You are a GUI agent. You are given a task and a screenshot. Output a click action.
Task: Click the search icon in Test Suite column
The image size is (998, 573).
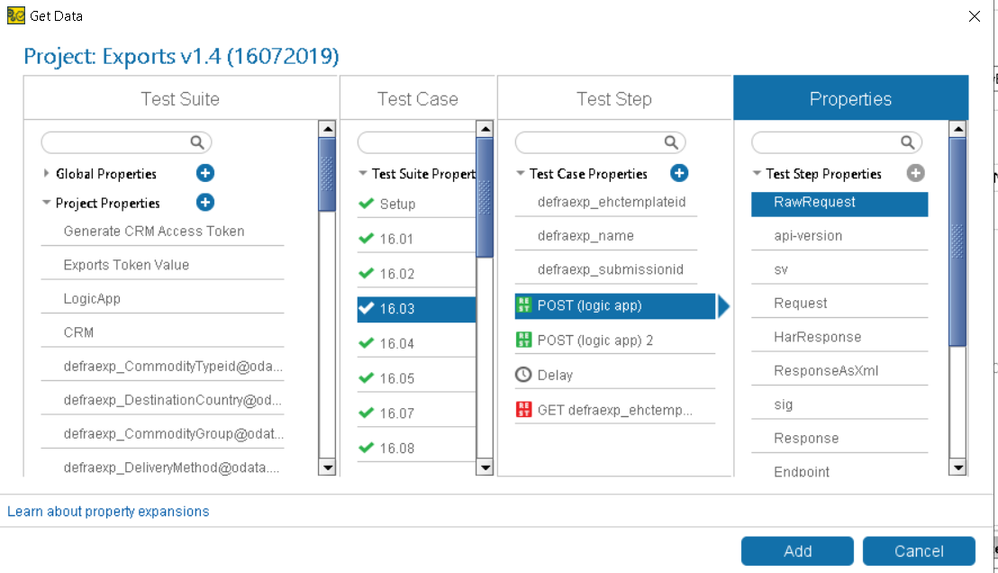(x=198, y=143)
